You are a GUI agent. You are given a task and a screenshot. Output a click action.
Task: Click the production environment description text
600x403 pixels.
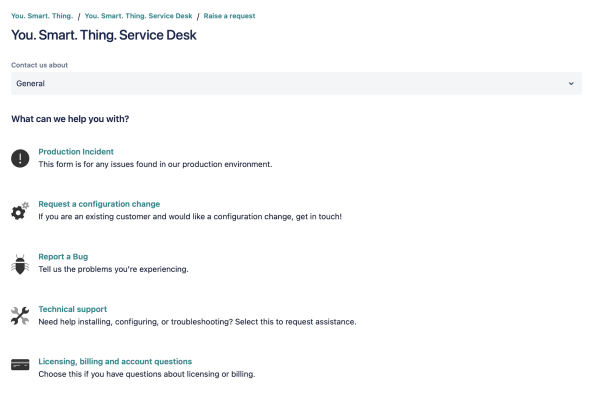coord(155,164)
